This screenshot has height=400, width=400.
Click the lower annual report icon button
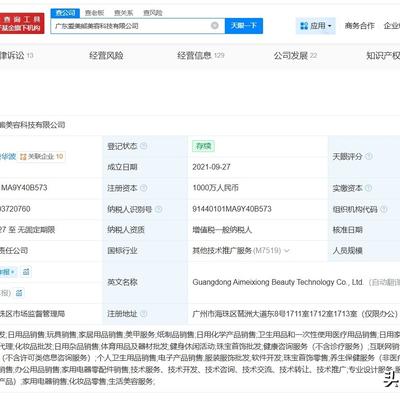19,293
